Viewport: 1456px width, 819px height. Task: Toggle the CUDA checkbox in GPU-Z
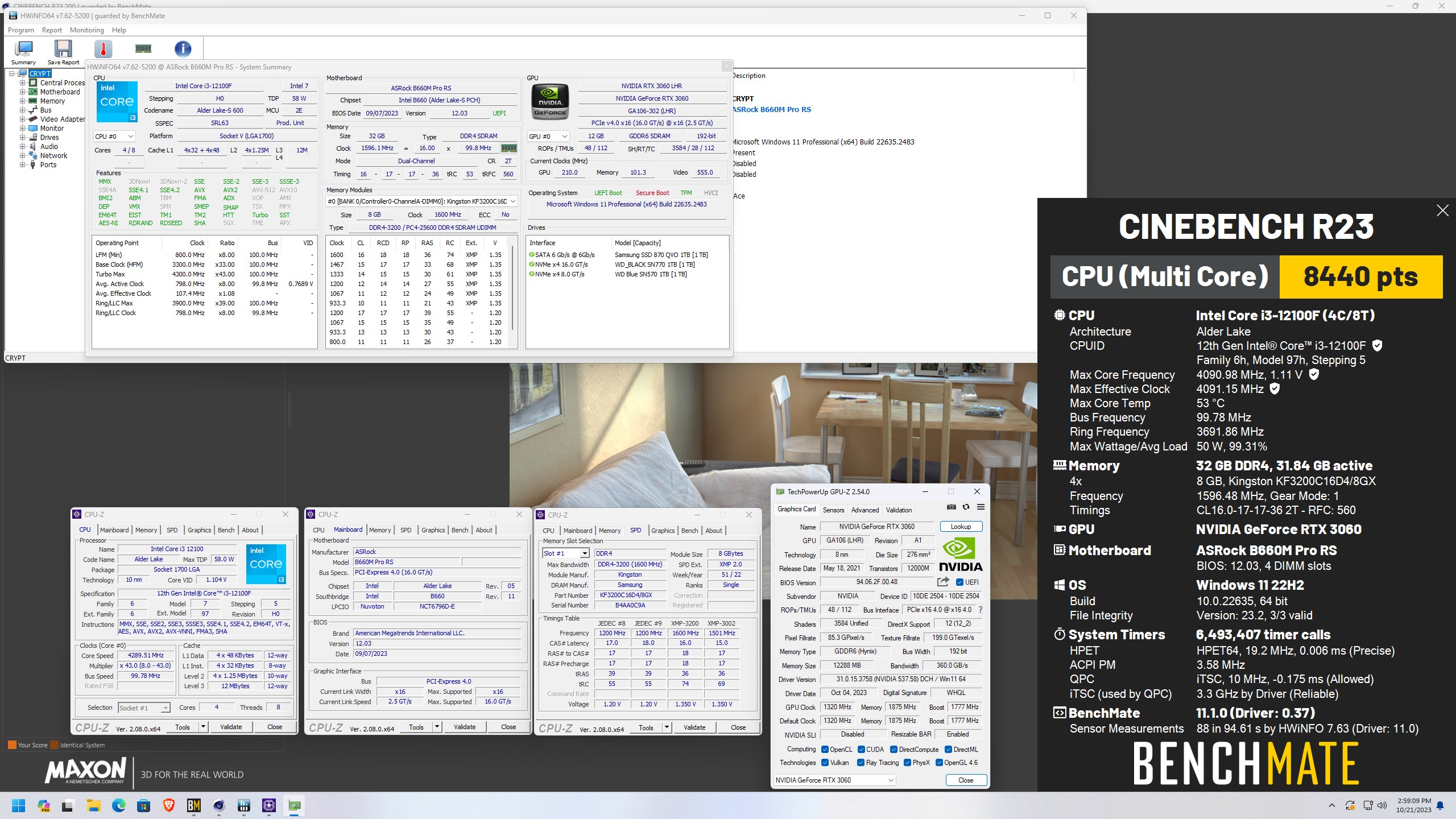click(861, 750)
